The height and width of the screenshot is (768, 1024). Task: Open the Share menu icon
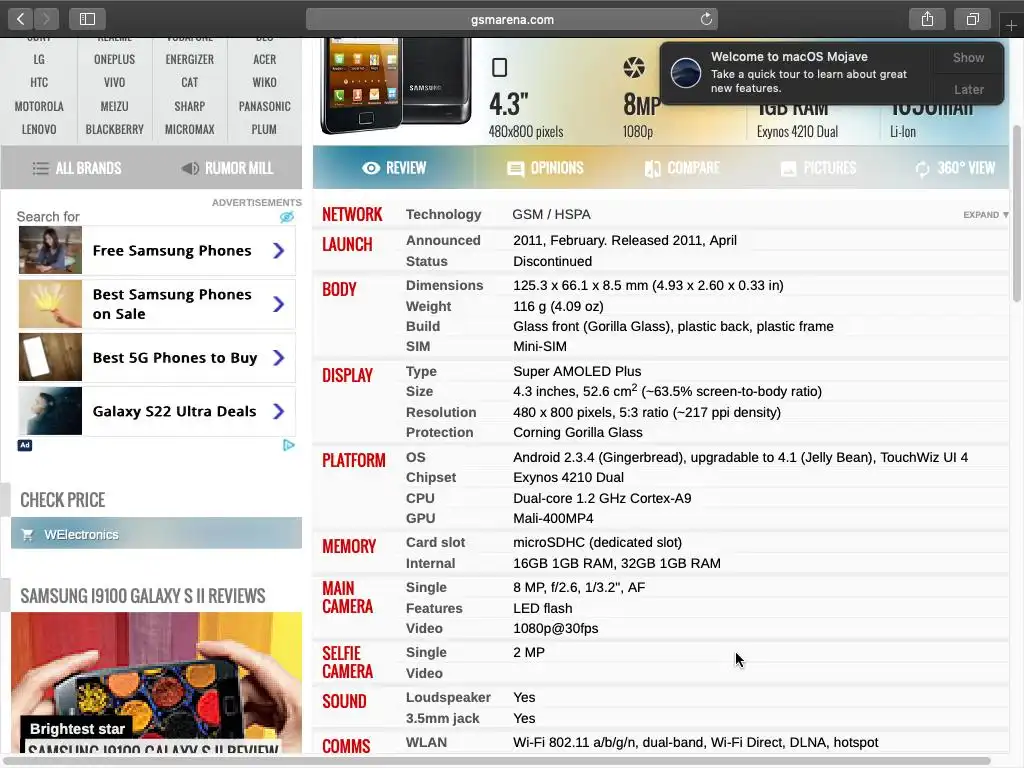[927, 19]
